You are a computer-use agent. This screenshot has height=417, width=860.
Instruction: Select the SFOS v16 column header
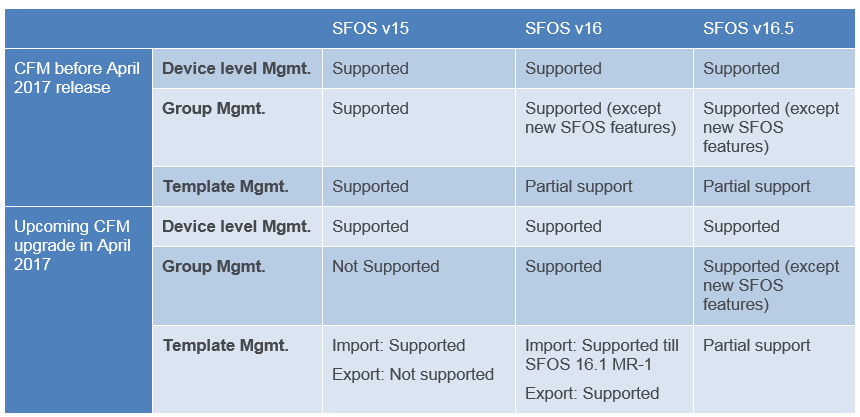(x=563, y=28)
